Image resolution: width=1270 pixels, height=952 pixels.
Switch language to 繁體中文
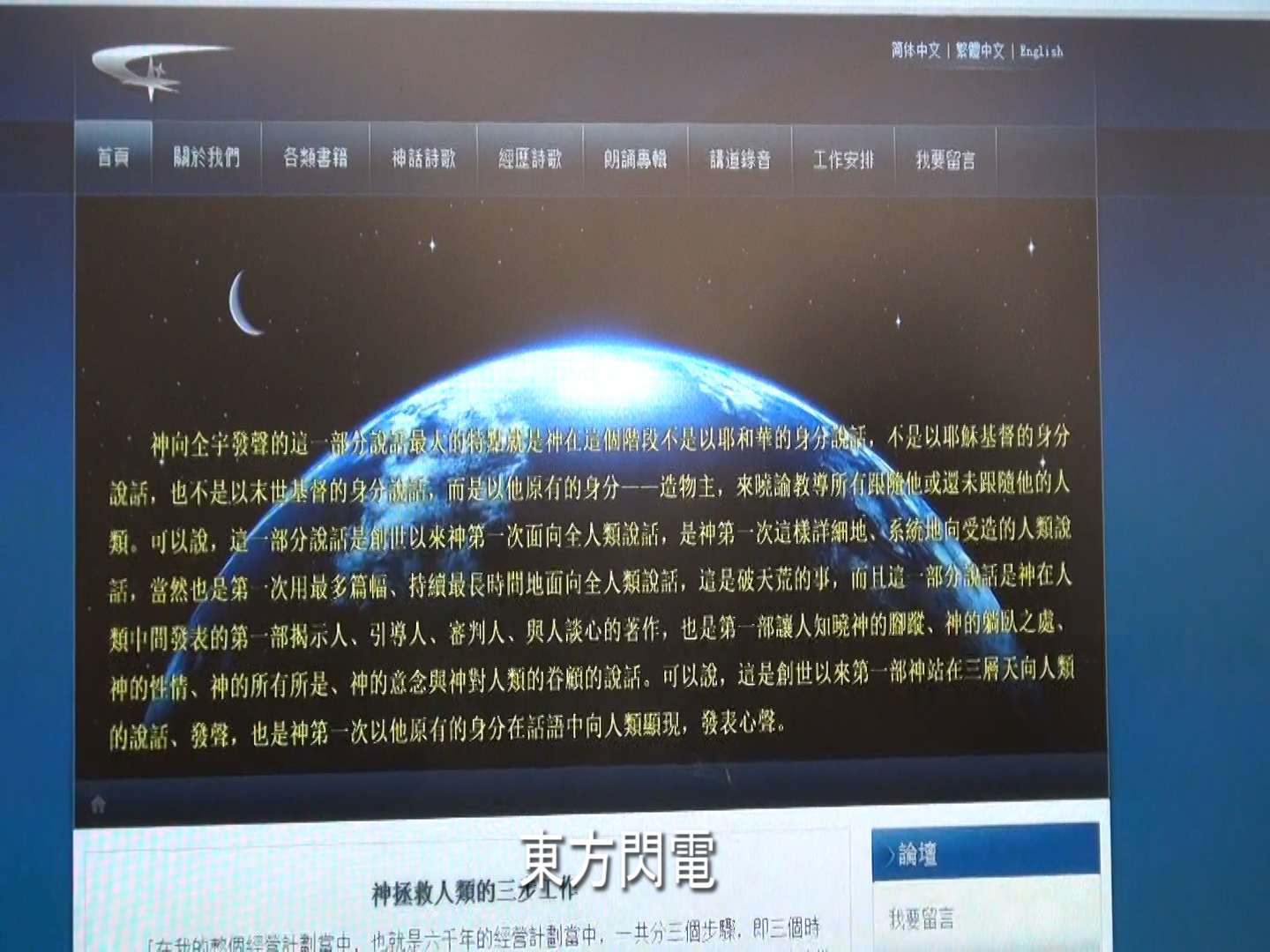[x=980, y=50]
